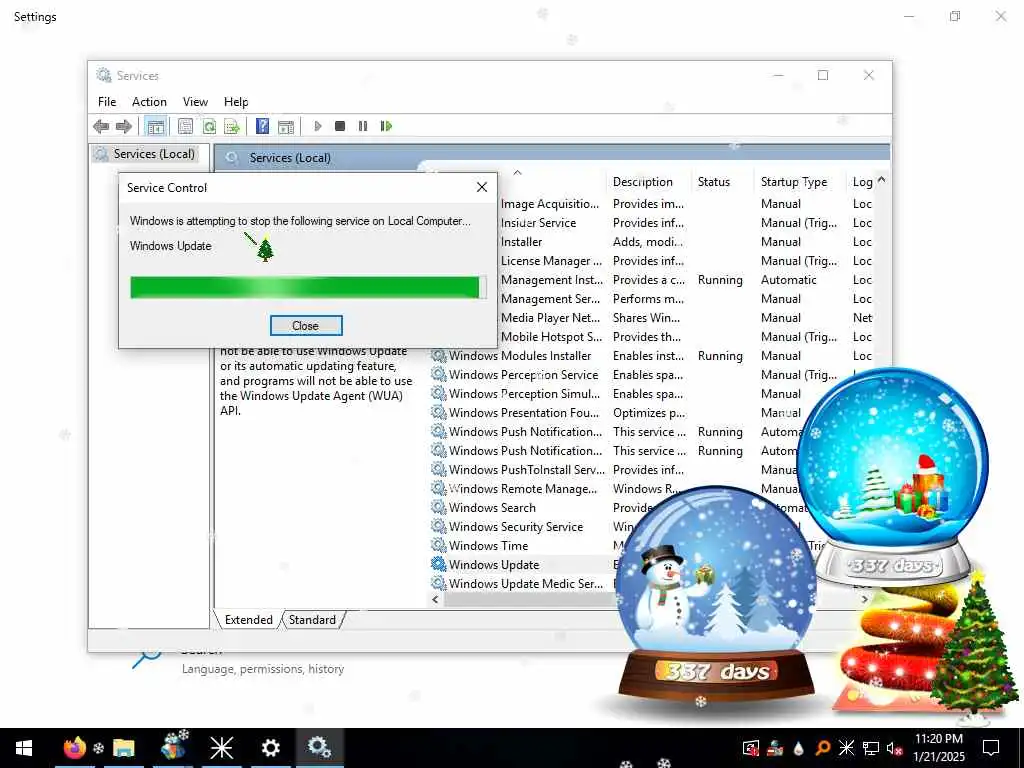Select Windows Search service
The image size is (1024, 768).
[492, 507]
